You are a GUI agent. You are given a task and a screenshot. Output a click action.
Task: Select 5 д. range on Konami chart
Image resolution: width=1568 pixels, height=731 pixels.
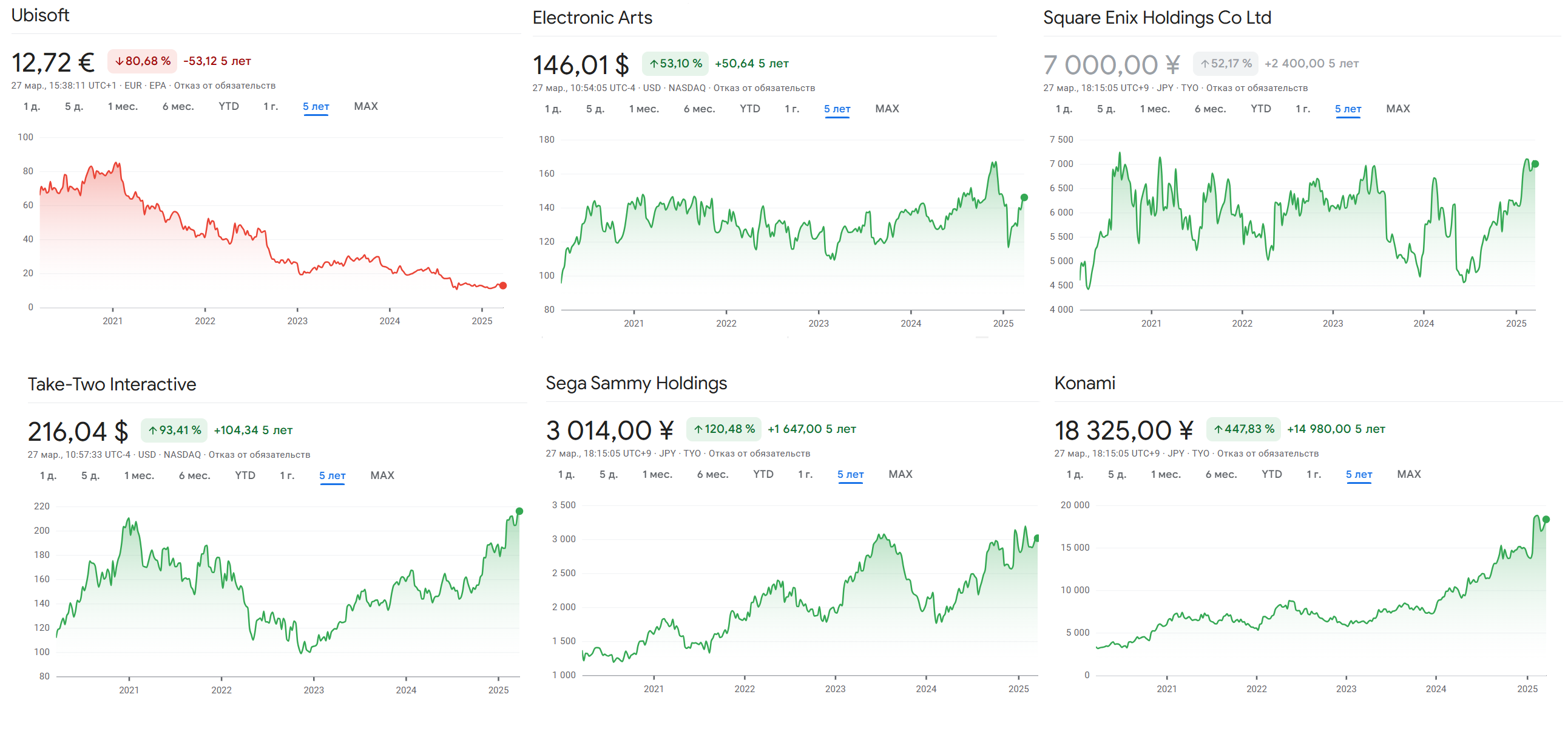(1118, 474)
